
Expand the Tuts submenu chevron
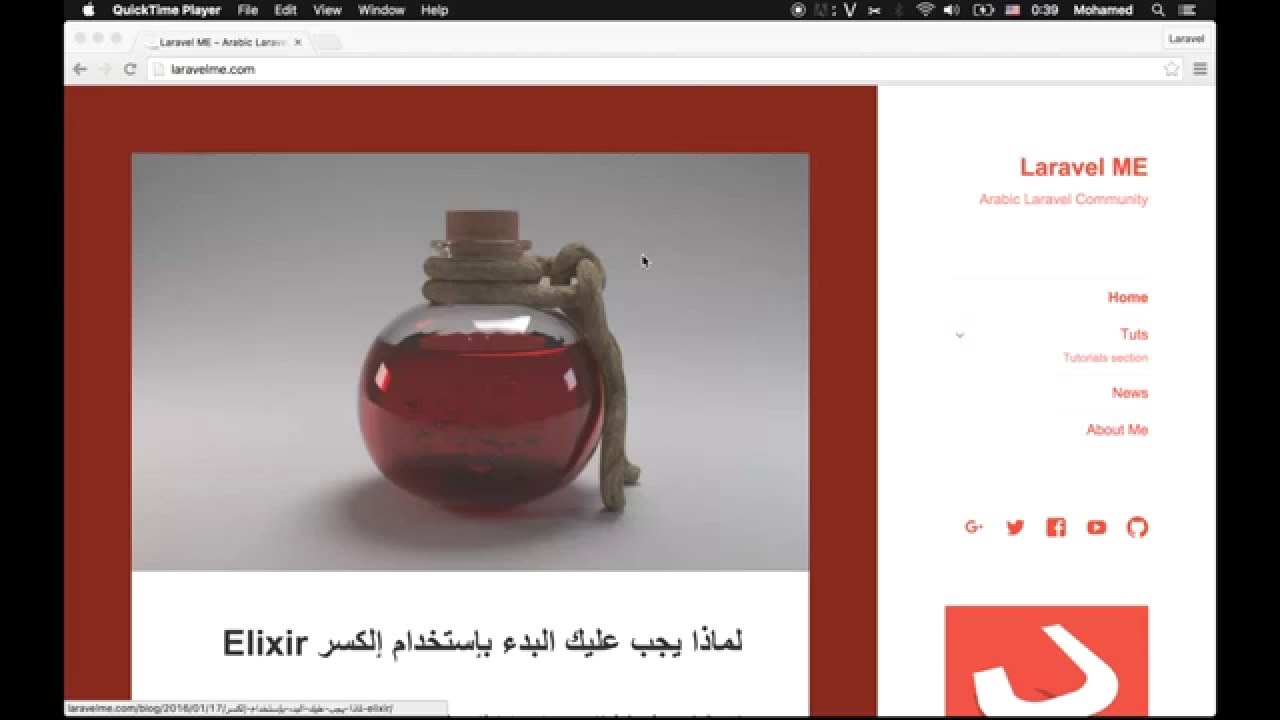[x=960, y=335]
